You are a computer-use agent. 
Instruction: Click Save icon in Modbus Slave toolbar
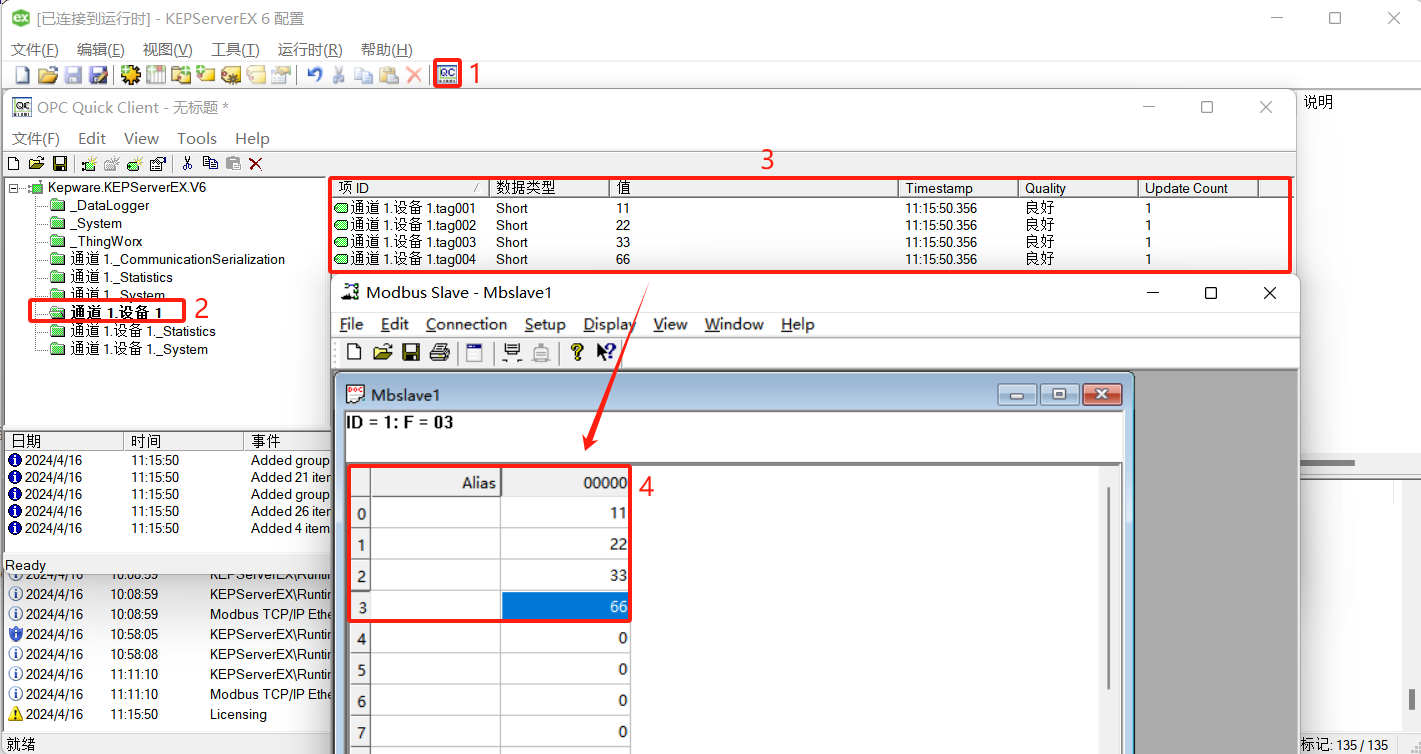pos(410,352)
